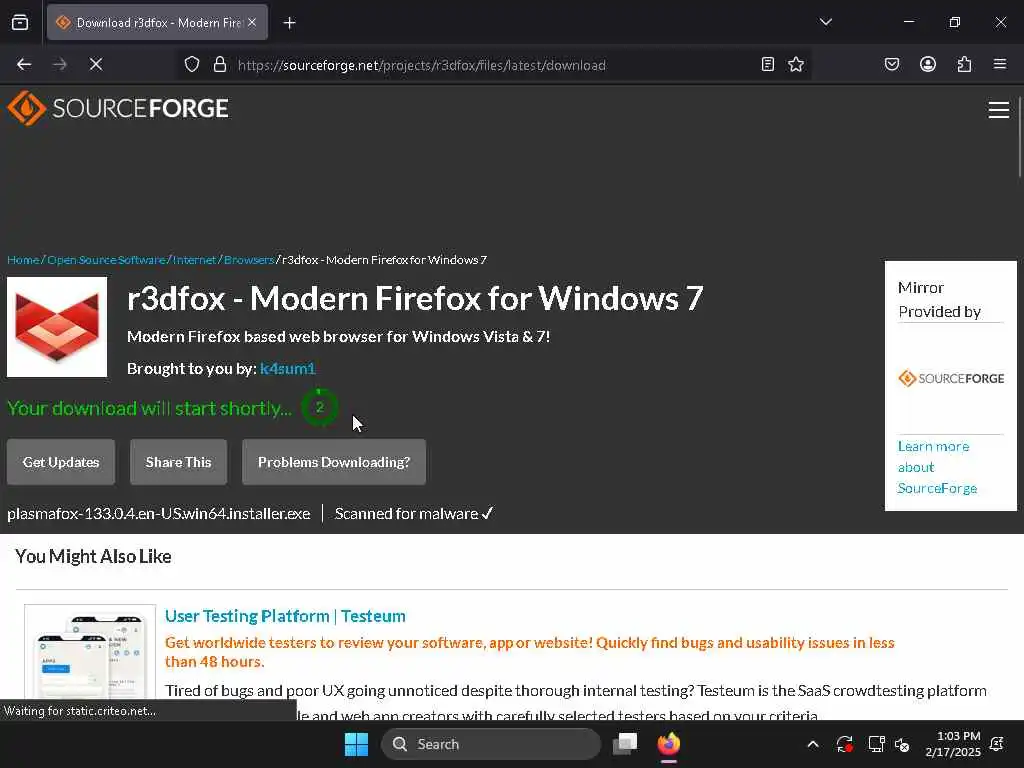Image resolution: width=1024 pixels, height=768 pixels.
Task: Open Firefox View recent browsing icon
Action: (20, 23)
